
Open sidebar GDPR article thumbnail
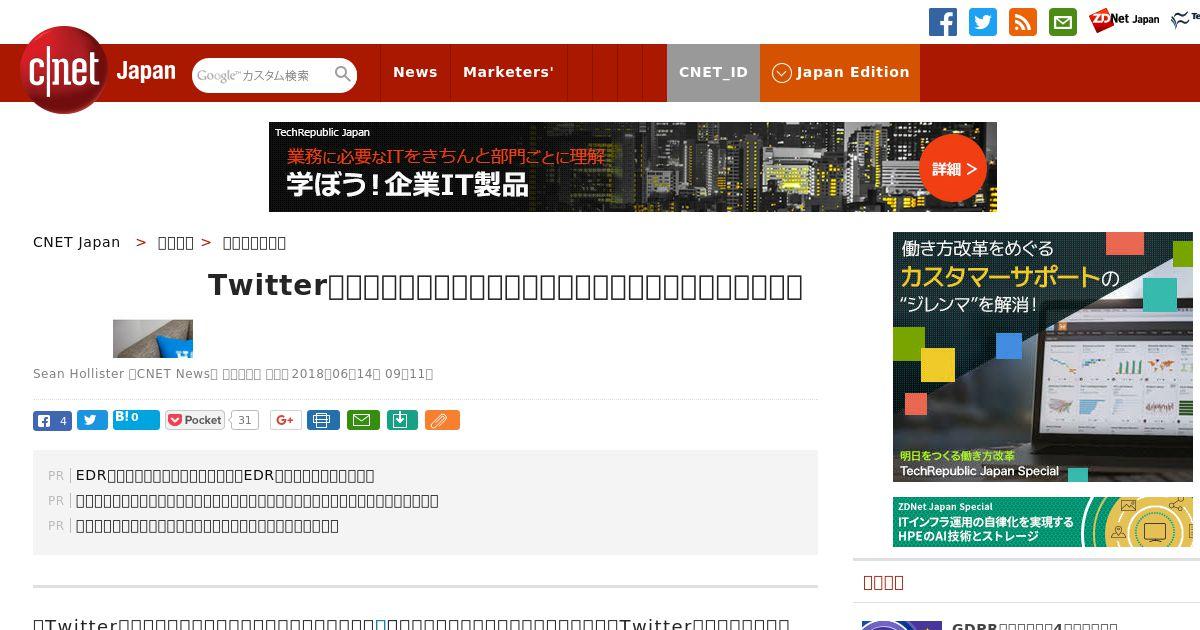(902, 625)
